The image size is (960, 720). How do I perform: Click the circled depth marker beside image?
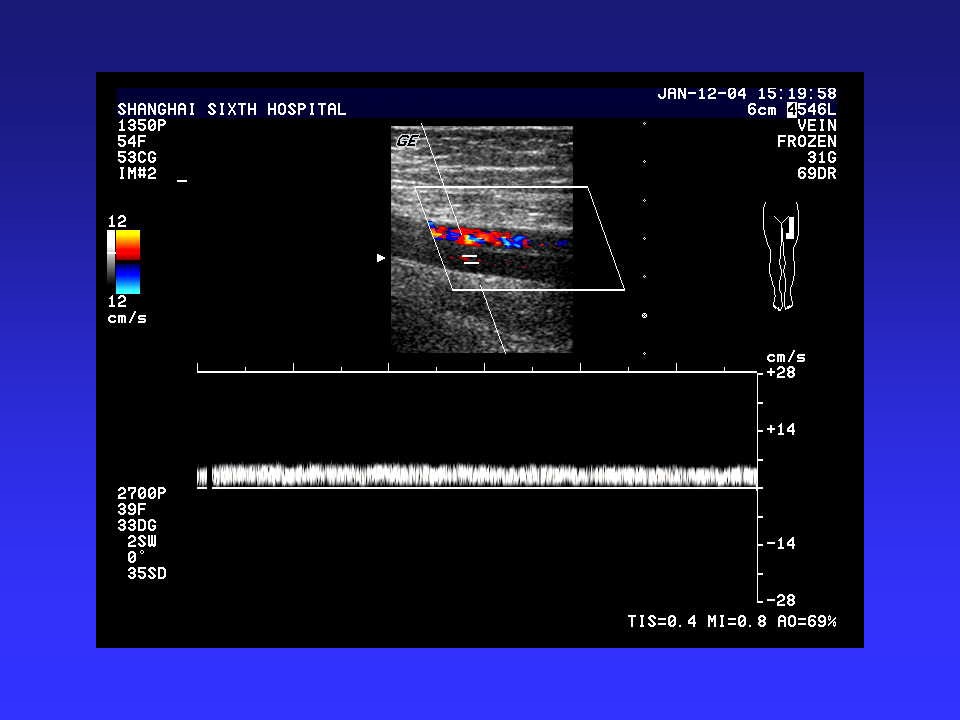pyautogui.click(x=644, y=316)
